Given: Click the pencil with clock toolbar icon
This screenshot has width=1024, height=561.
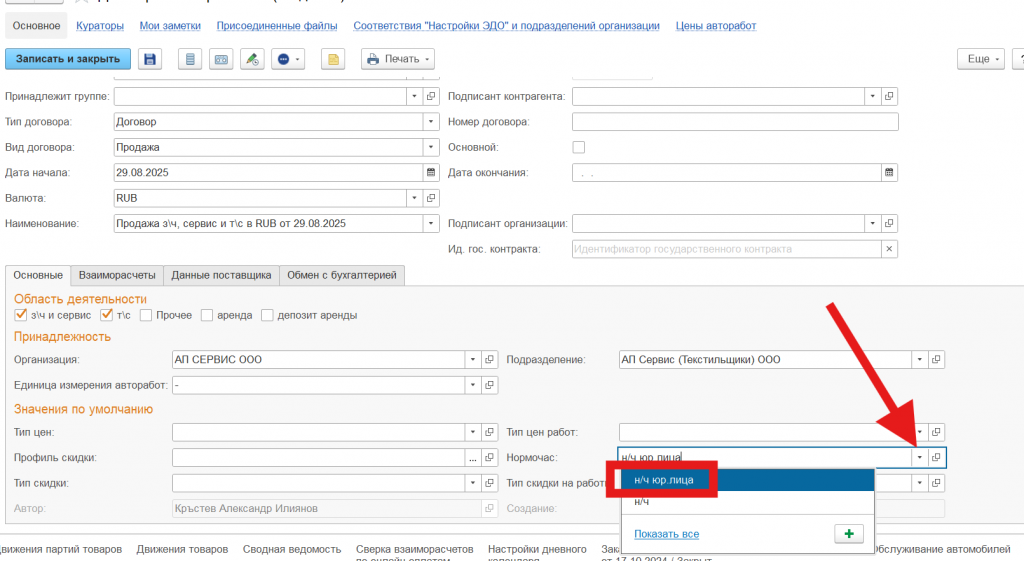Looking at the screenshot, I should (252, 60).
